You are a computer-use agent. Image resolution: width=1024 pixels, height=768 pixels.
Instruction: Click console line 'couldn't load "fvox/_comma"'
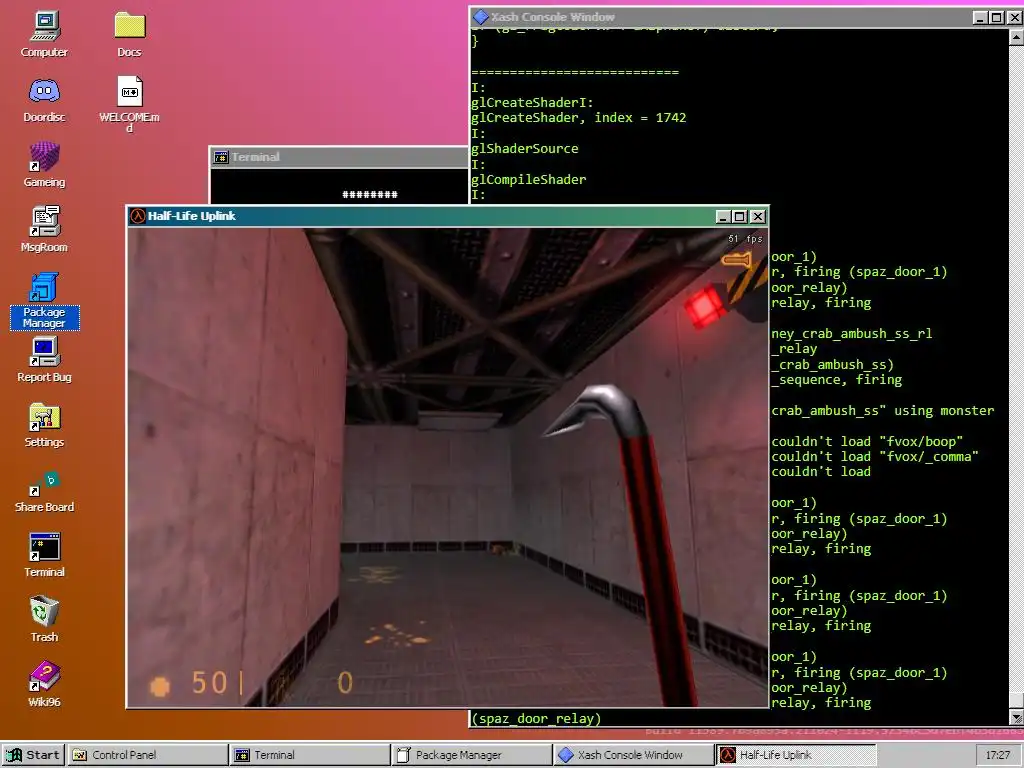click(874, 456)
